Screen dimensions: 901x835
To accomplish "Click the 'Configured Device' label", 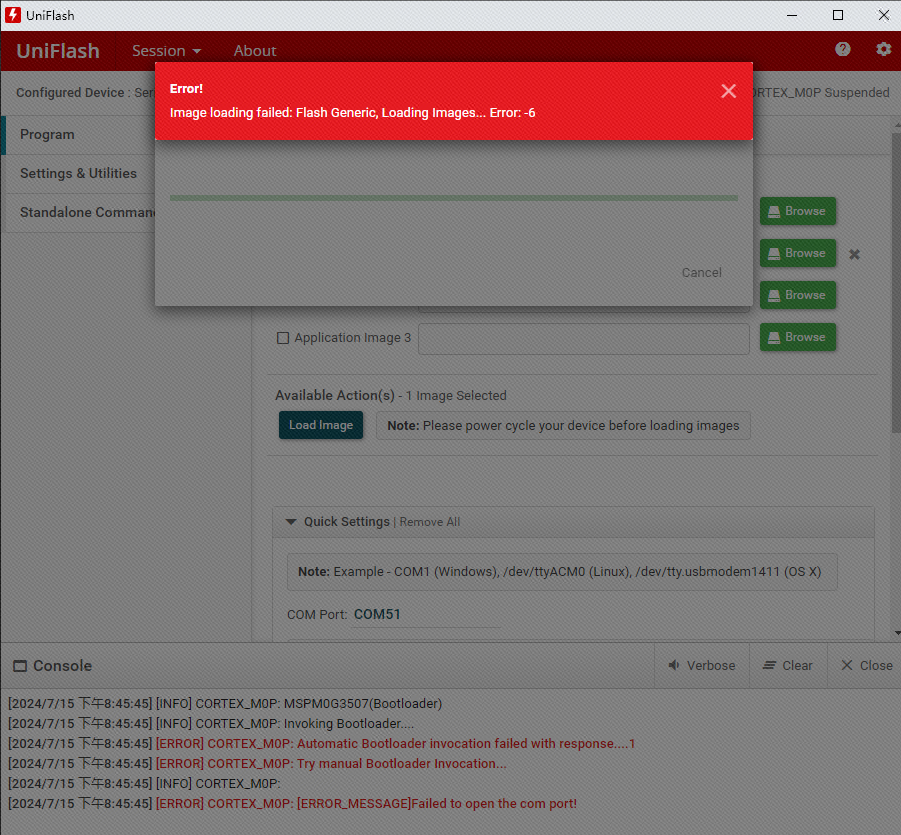I will coord(70,93).
